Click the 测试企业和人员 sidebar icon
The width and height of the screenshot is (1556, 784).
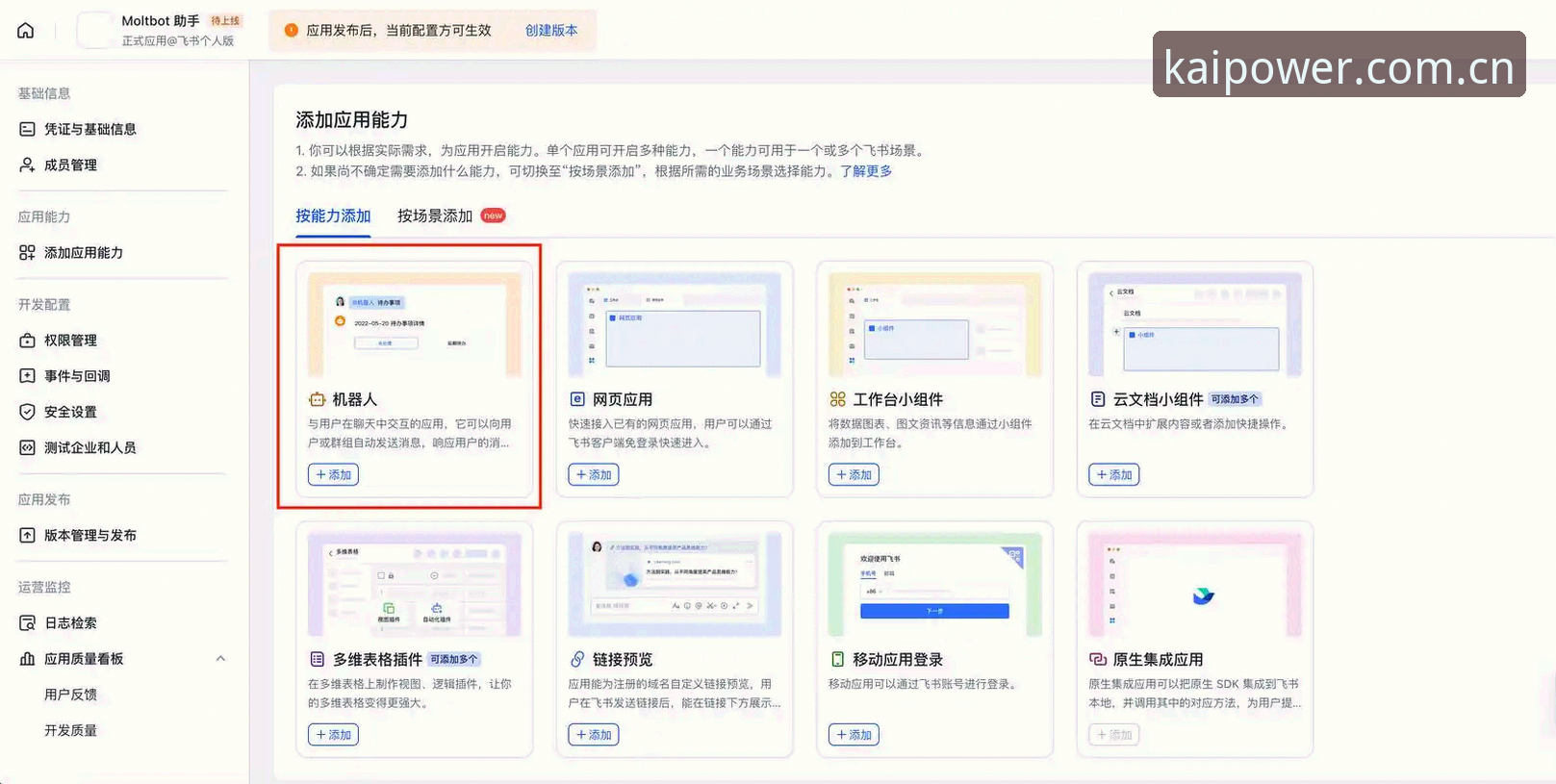[27, 447]
